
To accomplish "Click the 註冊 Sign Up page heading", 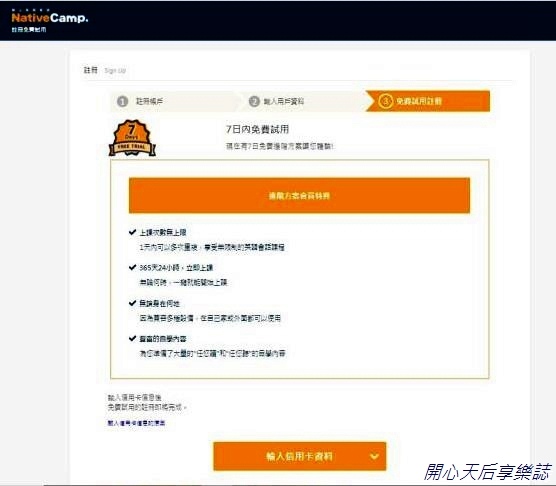I will [x=105, y=70].
